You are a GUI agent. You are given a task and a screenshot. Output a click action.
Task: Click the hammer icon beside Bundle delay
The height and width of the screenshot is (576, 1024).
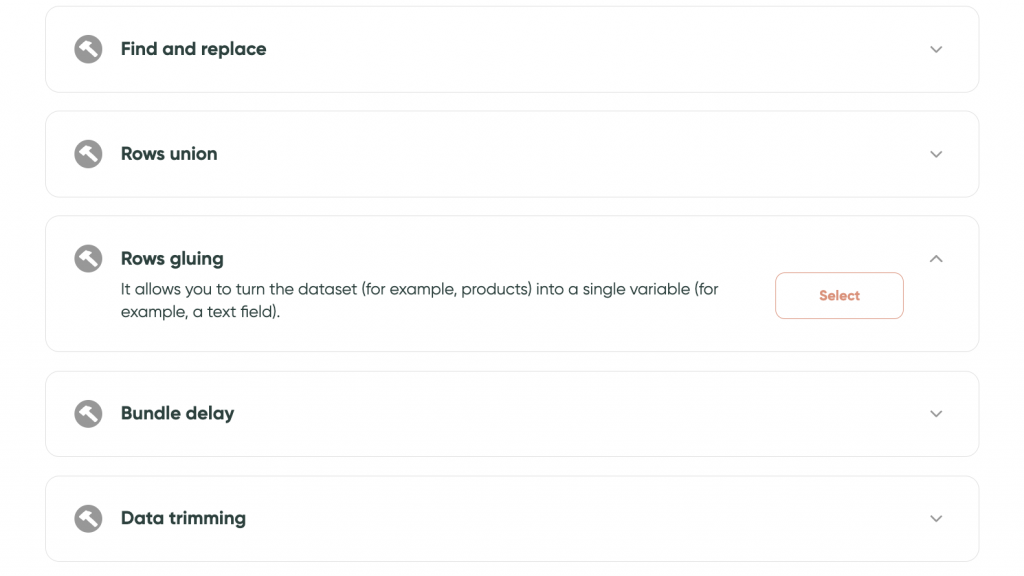[88, 413]
